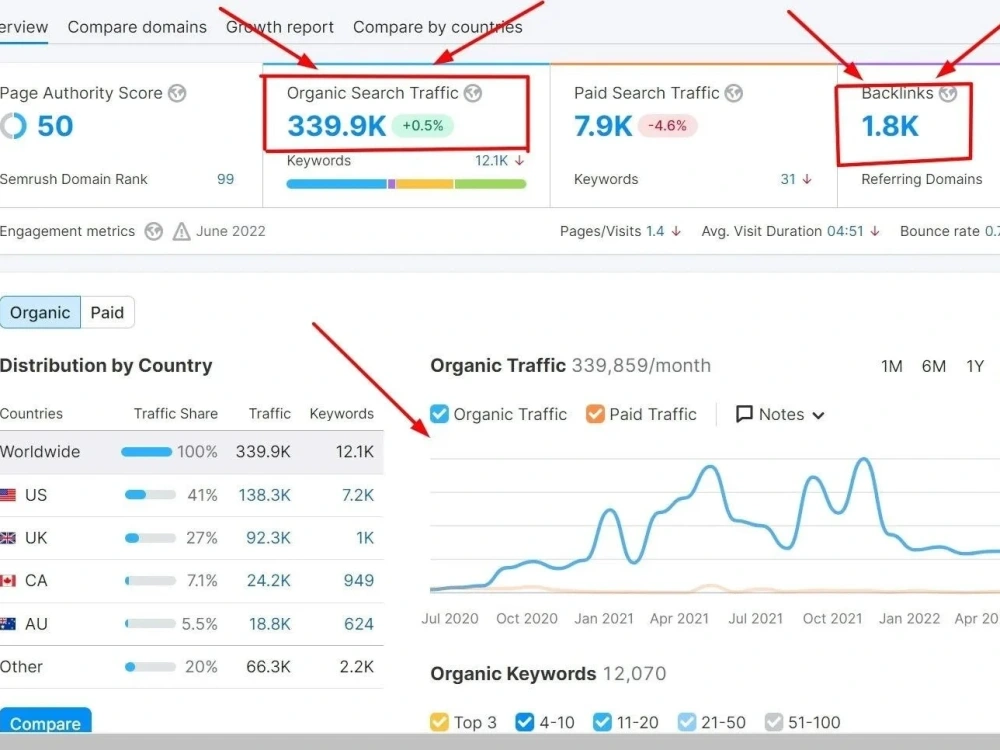Viewport: 1000px width, 750px height.
Task: Click the Canada flag icon
Action: click(8, 580)
